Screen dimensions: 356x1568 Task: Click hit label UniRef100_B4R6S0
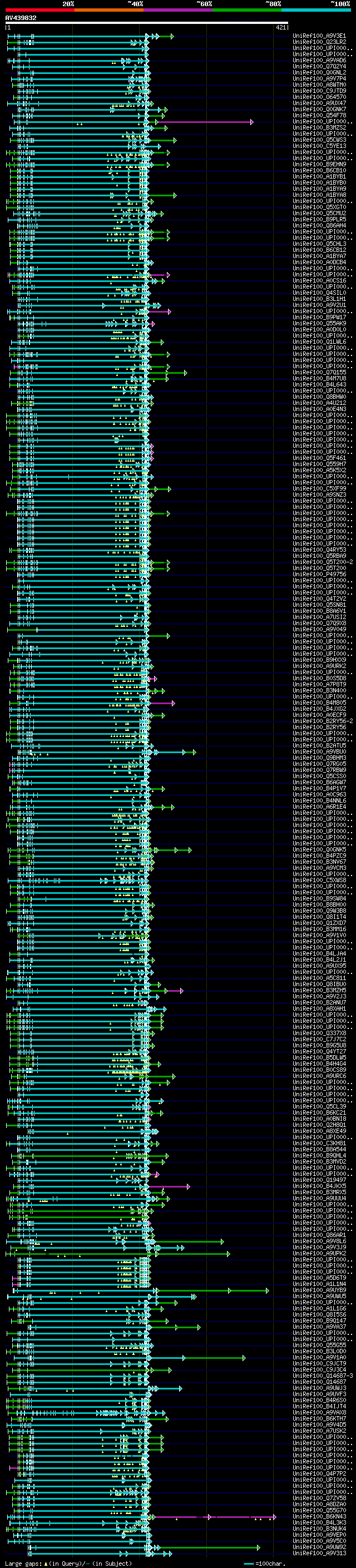319,1401
